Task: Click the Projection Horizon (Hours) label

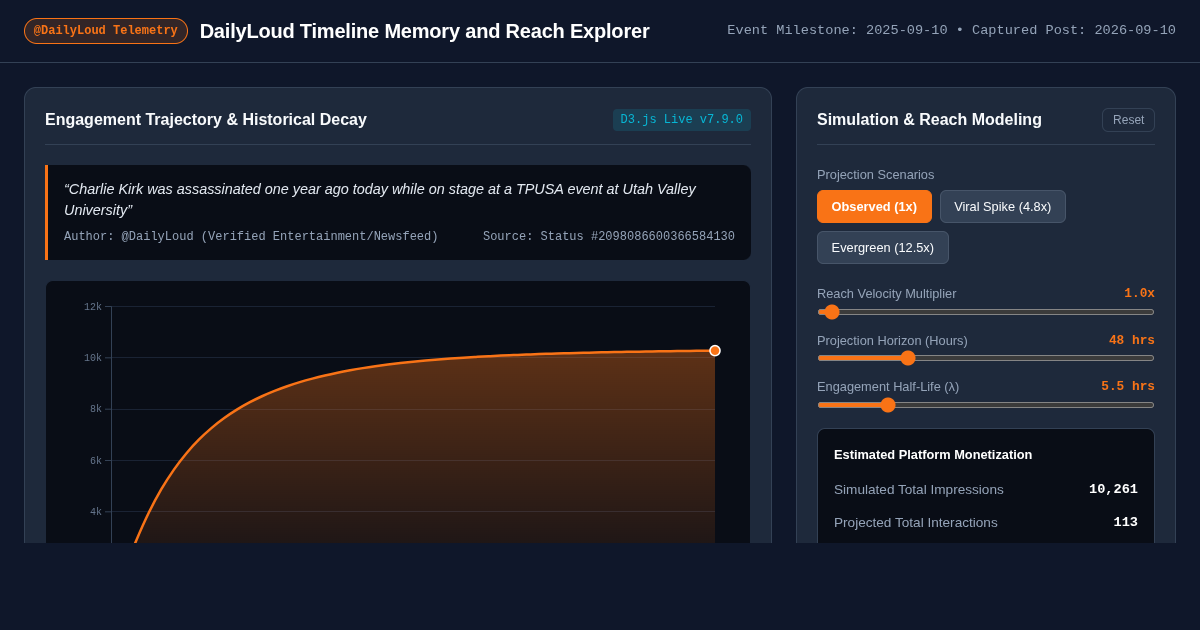Action: coord(892,340)
